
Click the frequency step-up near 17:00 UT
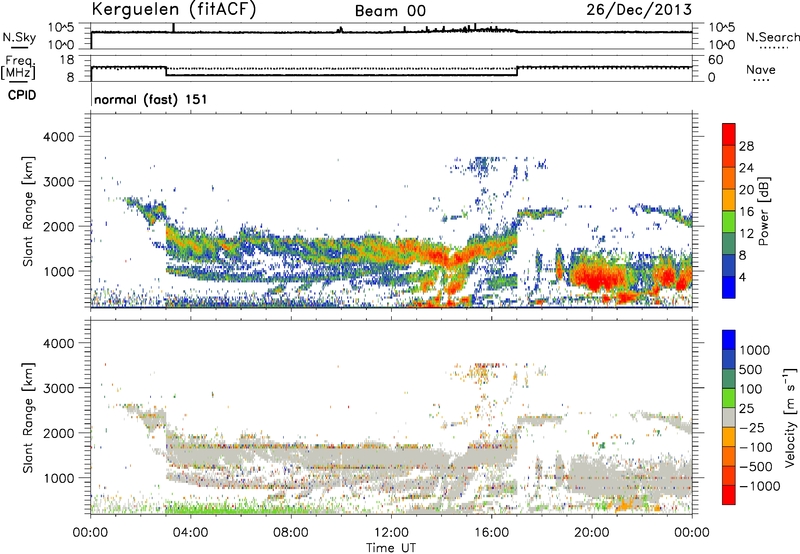click(517, 71)
